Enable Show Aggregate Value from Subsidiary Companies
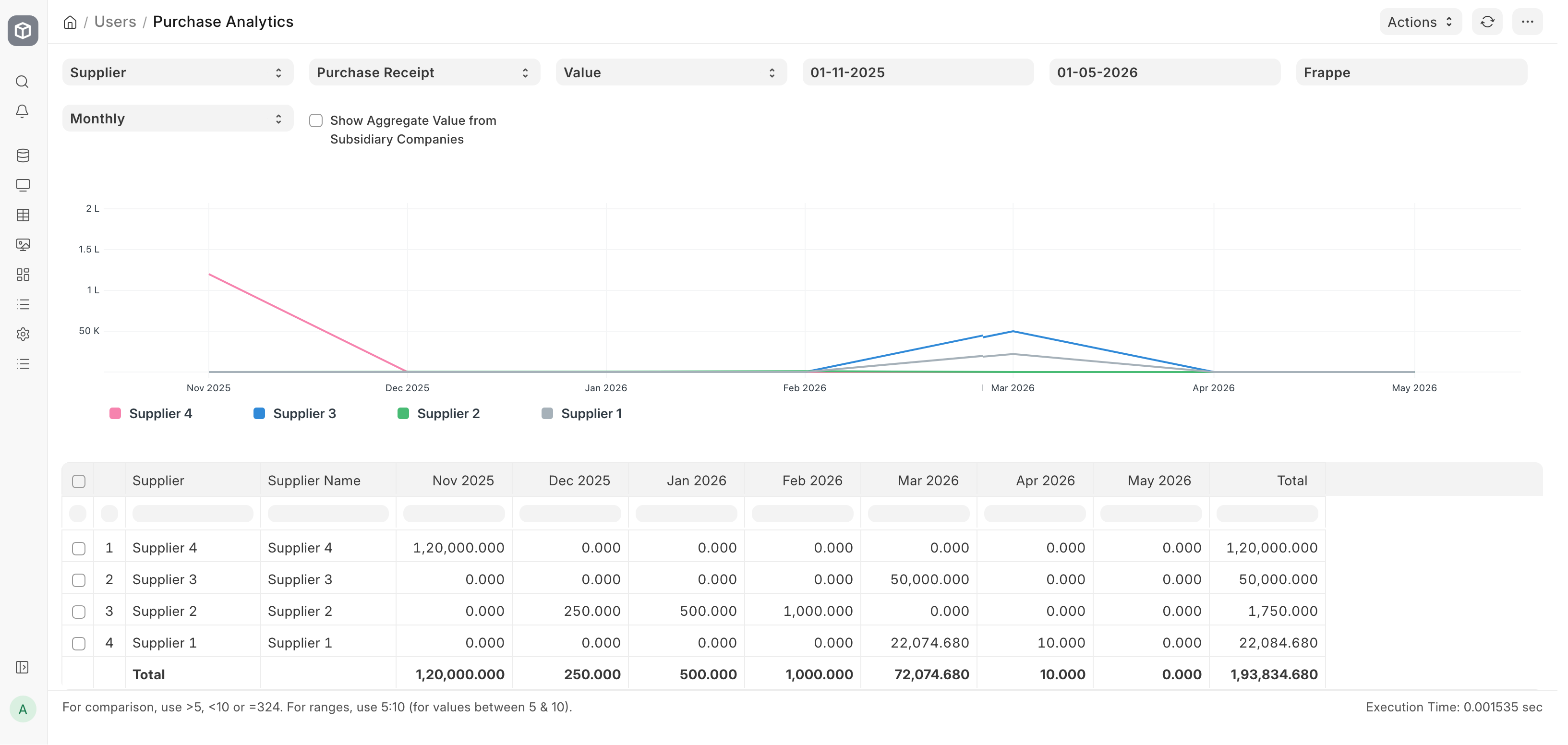 [316, 120]
